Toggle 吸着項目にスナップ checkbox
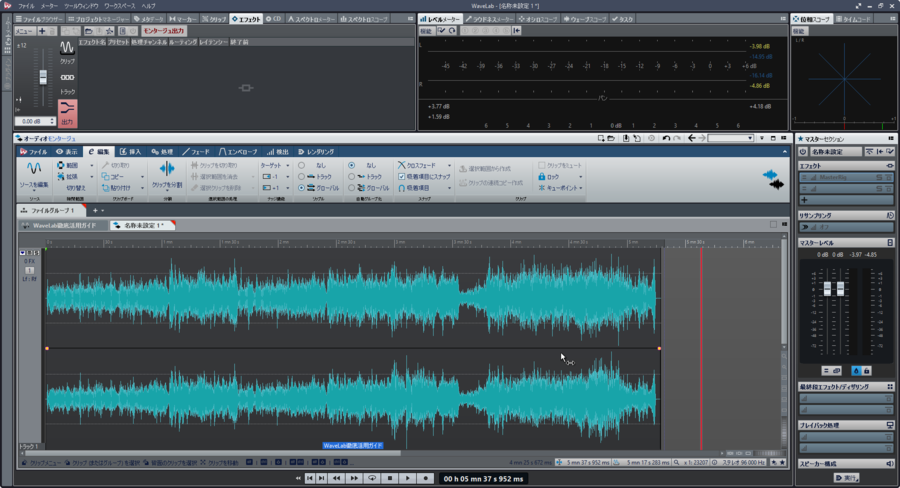Screen dimensions: 900x488 pos(401,177)
